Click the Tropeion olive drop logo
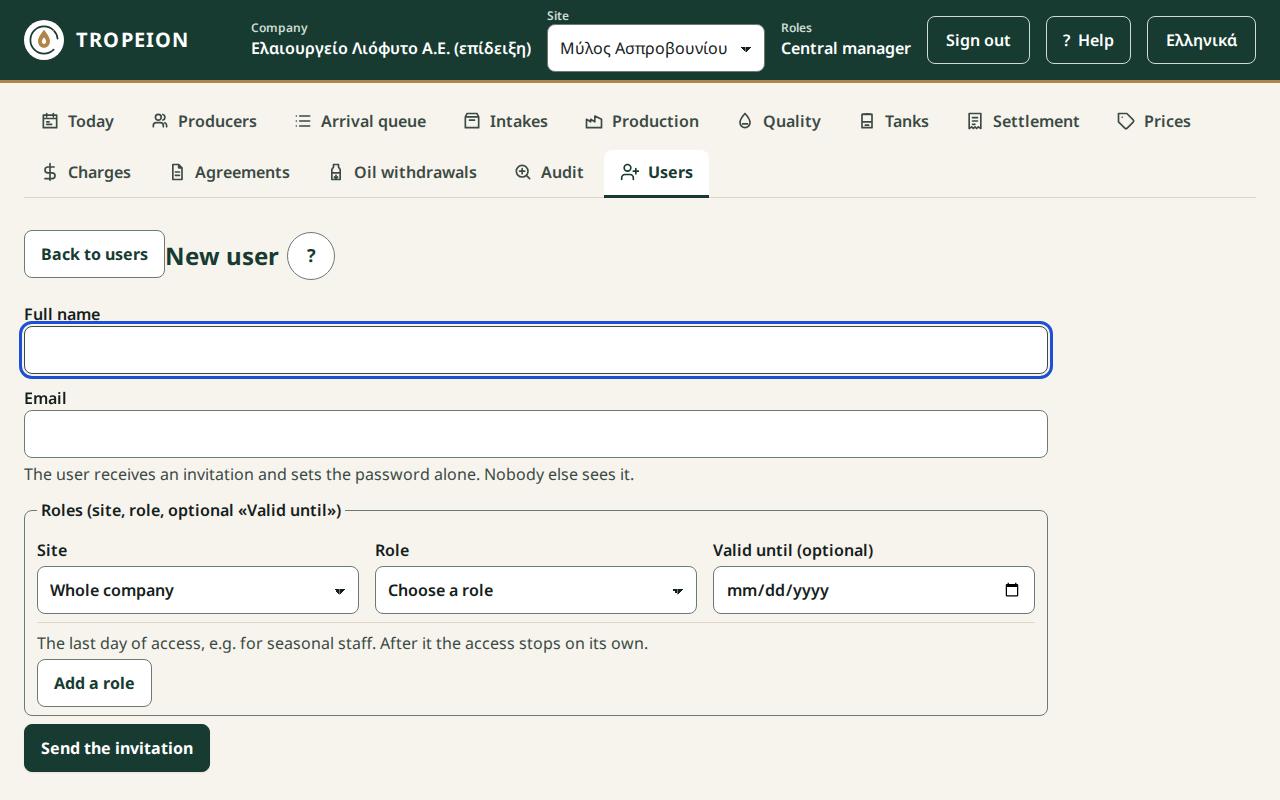This screenshot has width=1280, height=800. point(44,40)
